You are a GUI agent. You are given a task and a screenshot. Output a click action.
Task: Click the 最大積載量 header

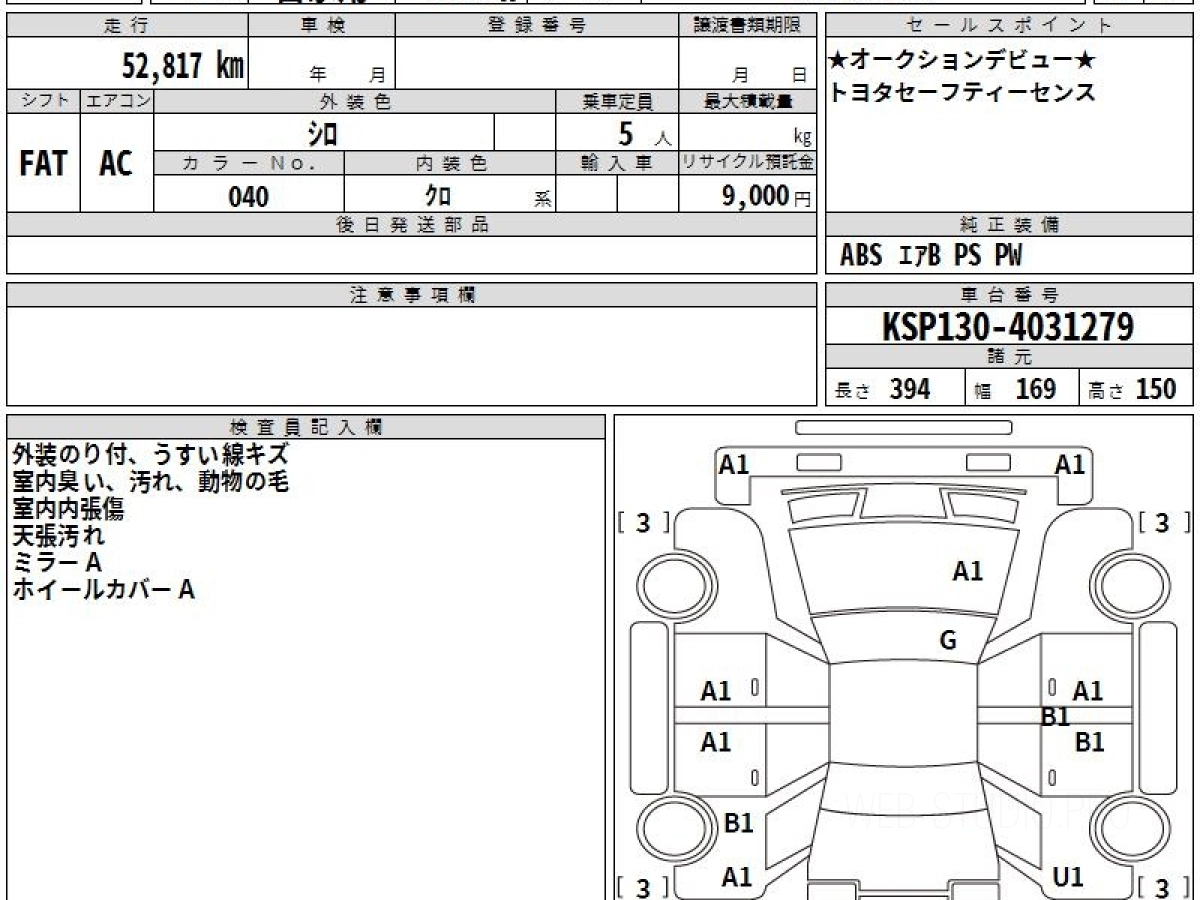748,101
